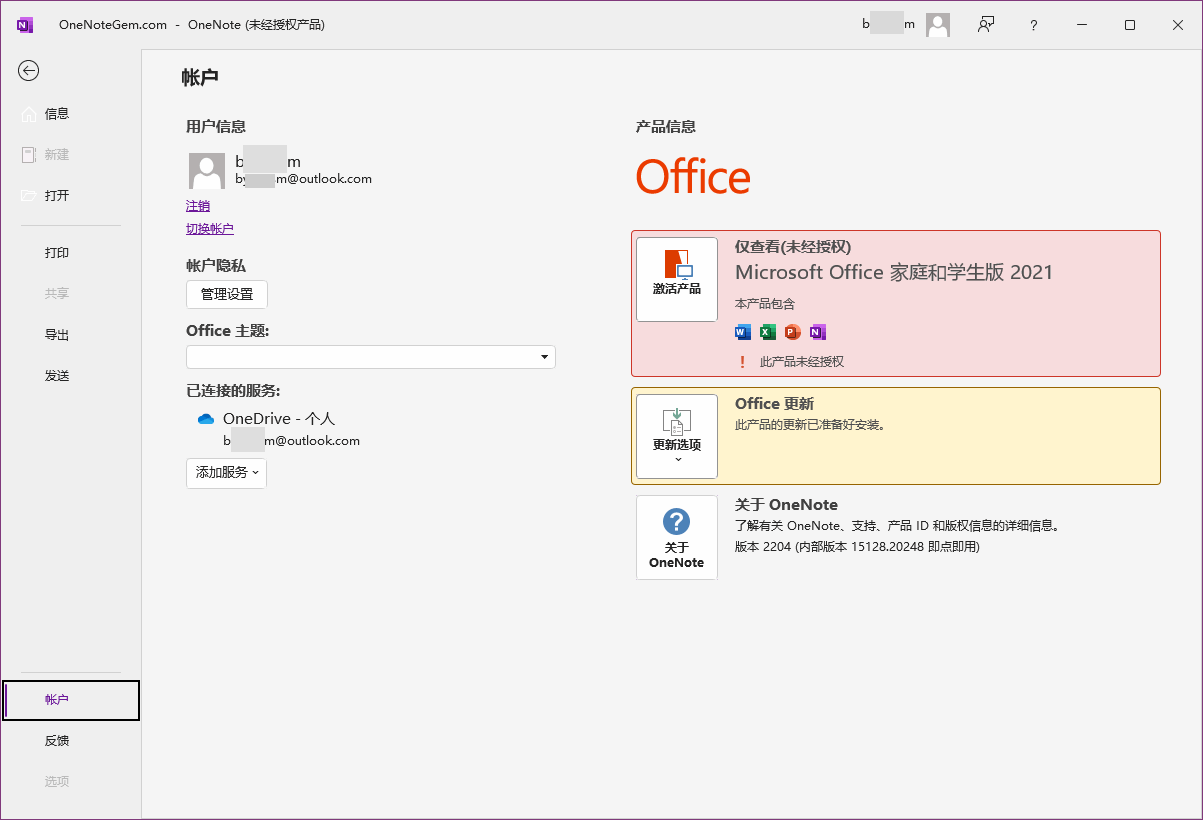Viewport: 1203px width, 820px height.
Task: Click the 'Office 更新' heading
Action: 774,404
